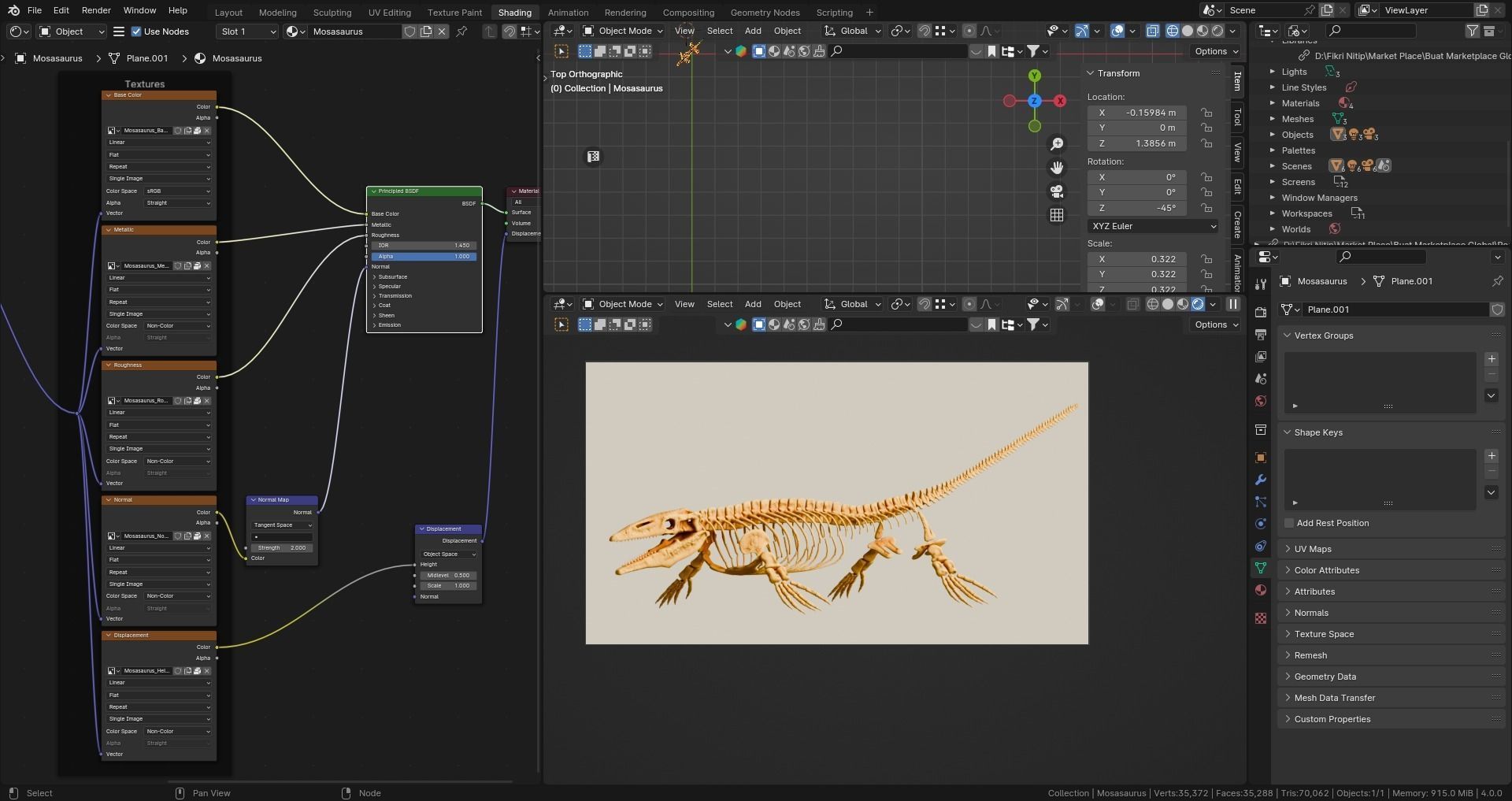Image resolution: width=1512 pixels, height=801 pixels.
Task: Click the Plane.001 breadcrumb in node editor
Action: (146, 58)
